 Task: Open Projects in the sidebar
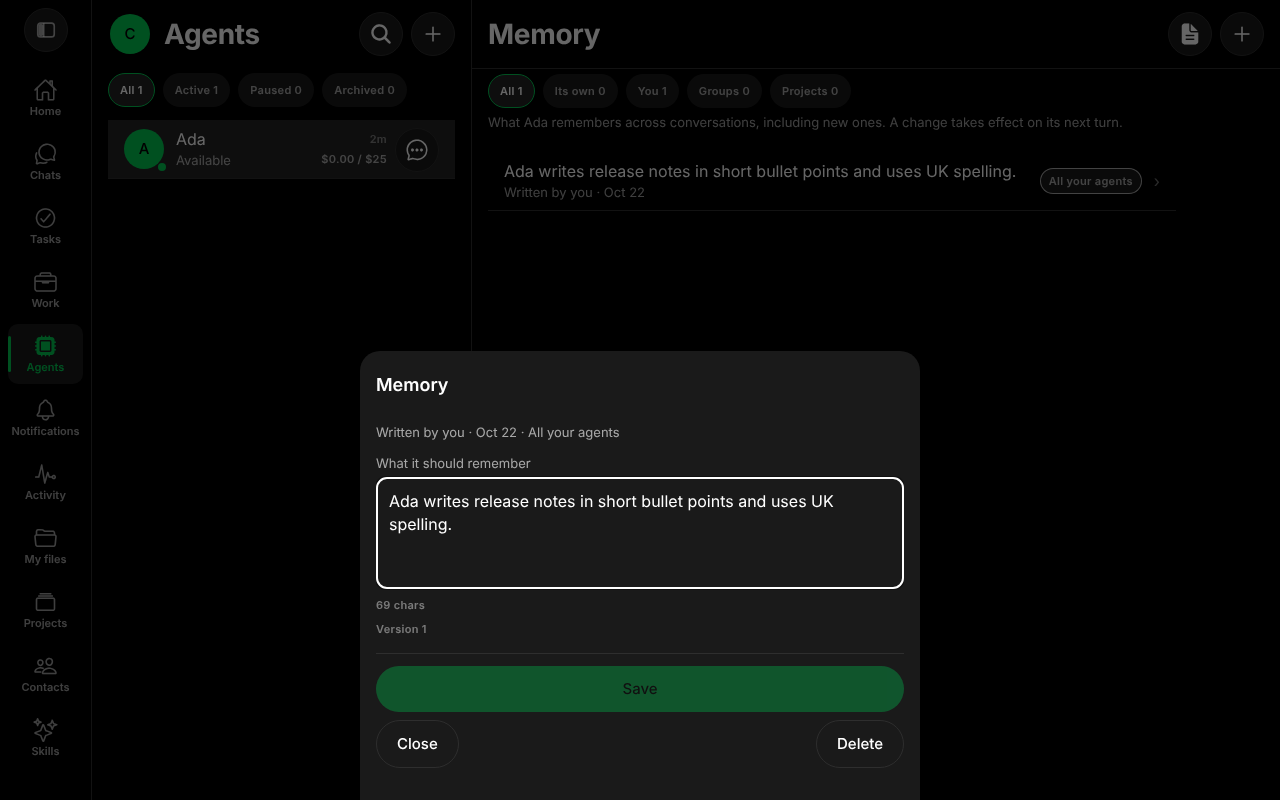45,610
